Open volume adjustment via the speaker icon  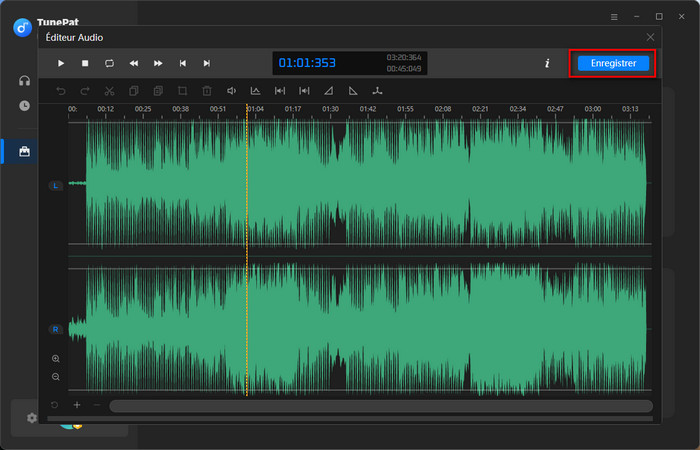(x=231, y=91)
